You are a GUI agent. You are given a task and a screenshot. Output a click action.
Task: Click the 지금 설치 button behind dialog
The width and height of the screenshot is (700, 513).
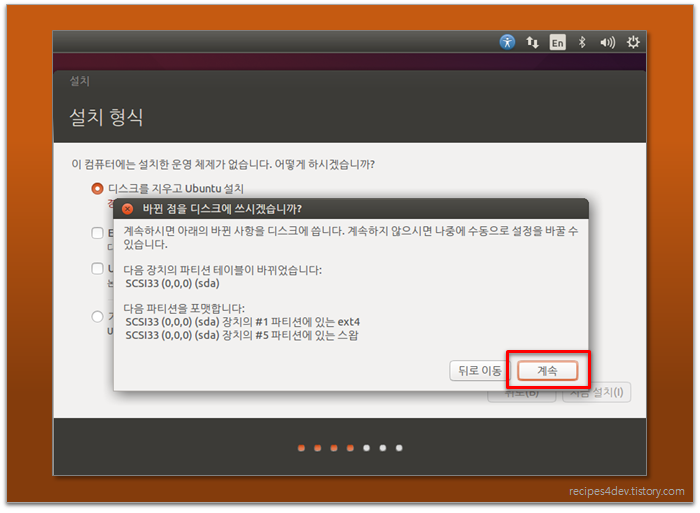pos(597,393)
